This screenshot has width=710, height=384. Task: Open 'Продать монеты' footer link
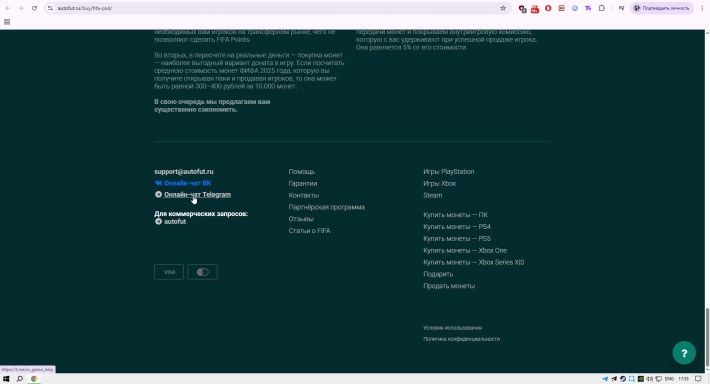pyautogui.click(x=449, y=286)
